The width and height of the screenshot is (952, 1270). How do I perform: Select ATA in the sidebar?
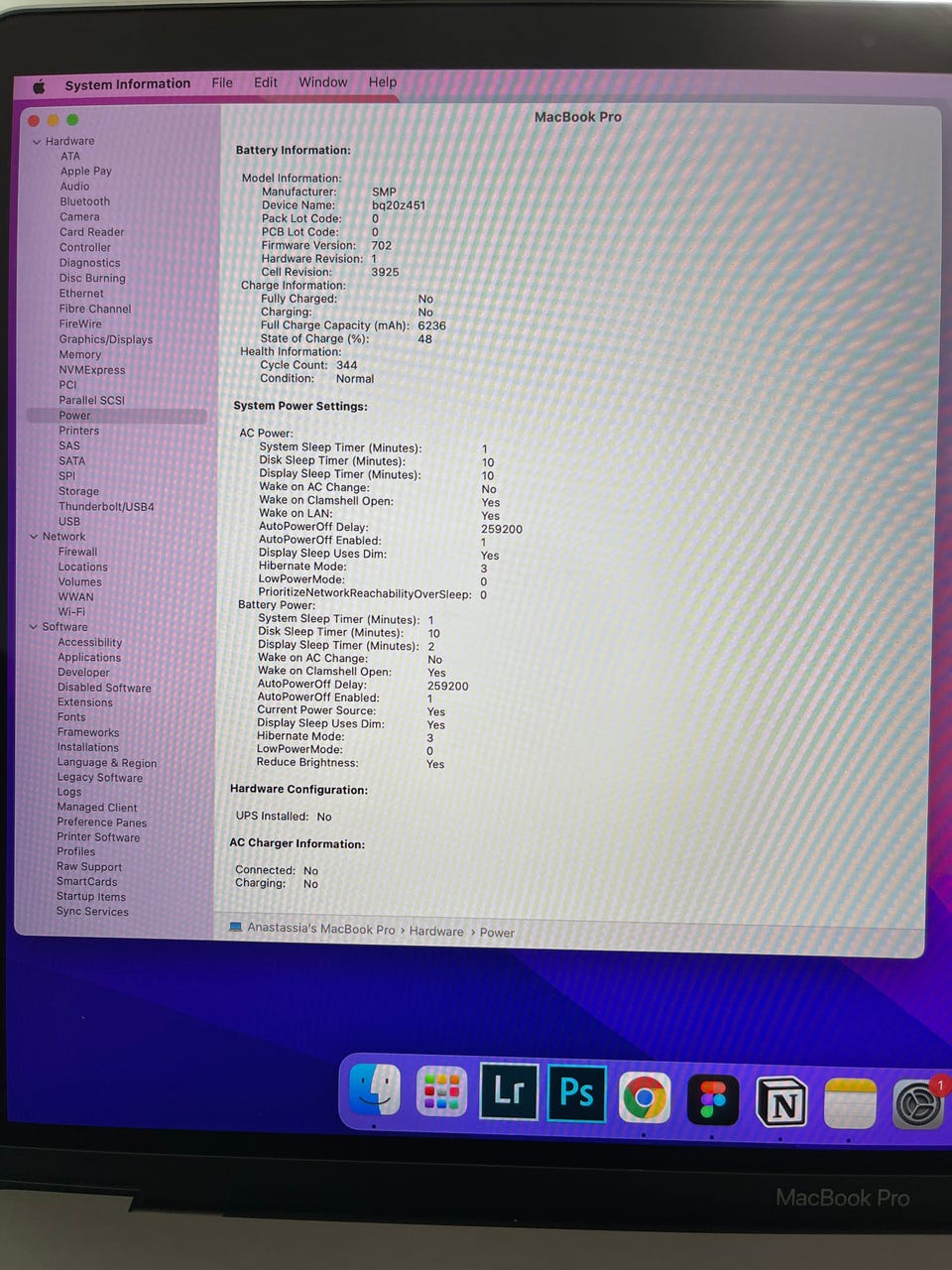[x=70, y=157]
